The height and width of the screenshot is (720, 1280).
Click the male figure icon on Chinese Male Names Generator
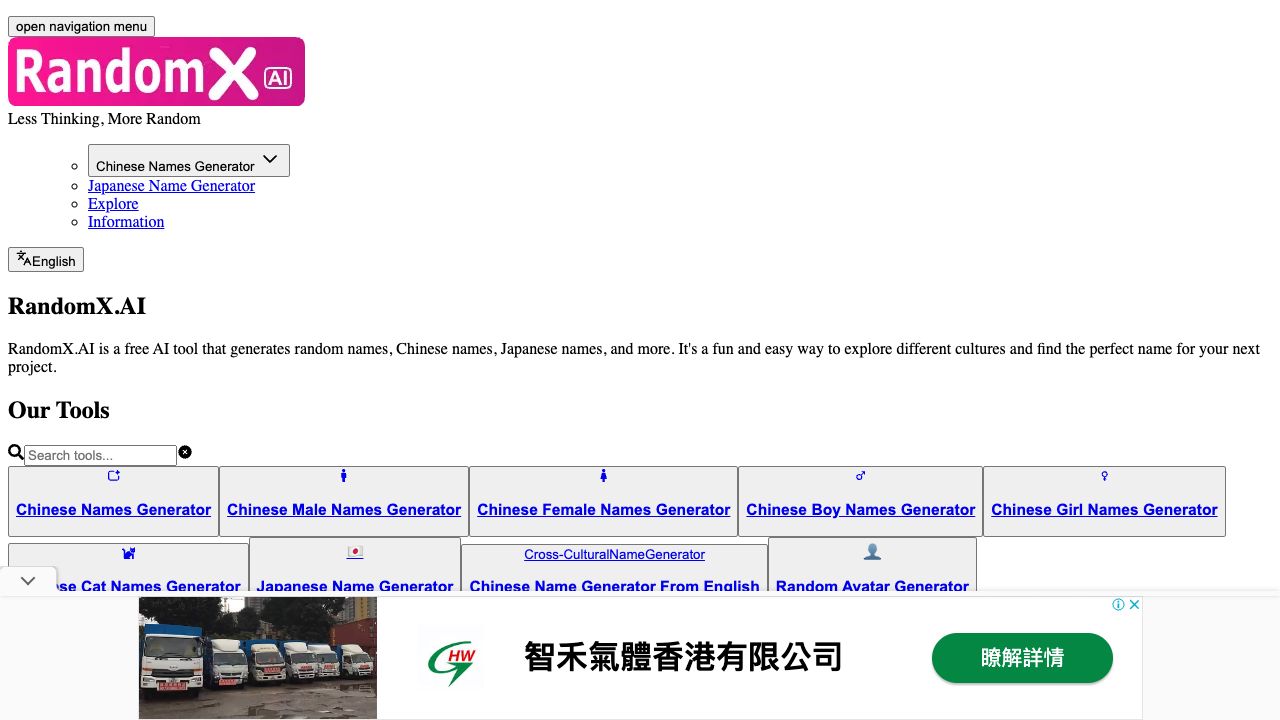344,477
